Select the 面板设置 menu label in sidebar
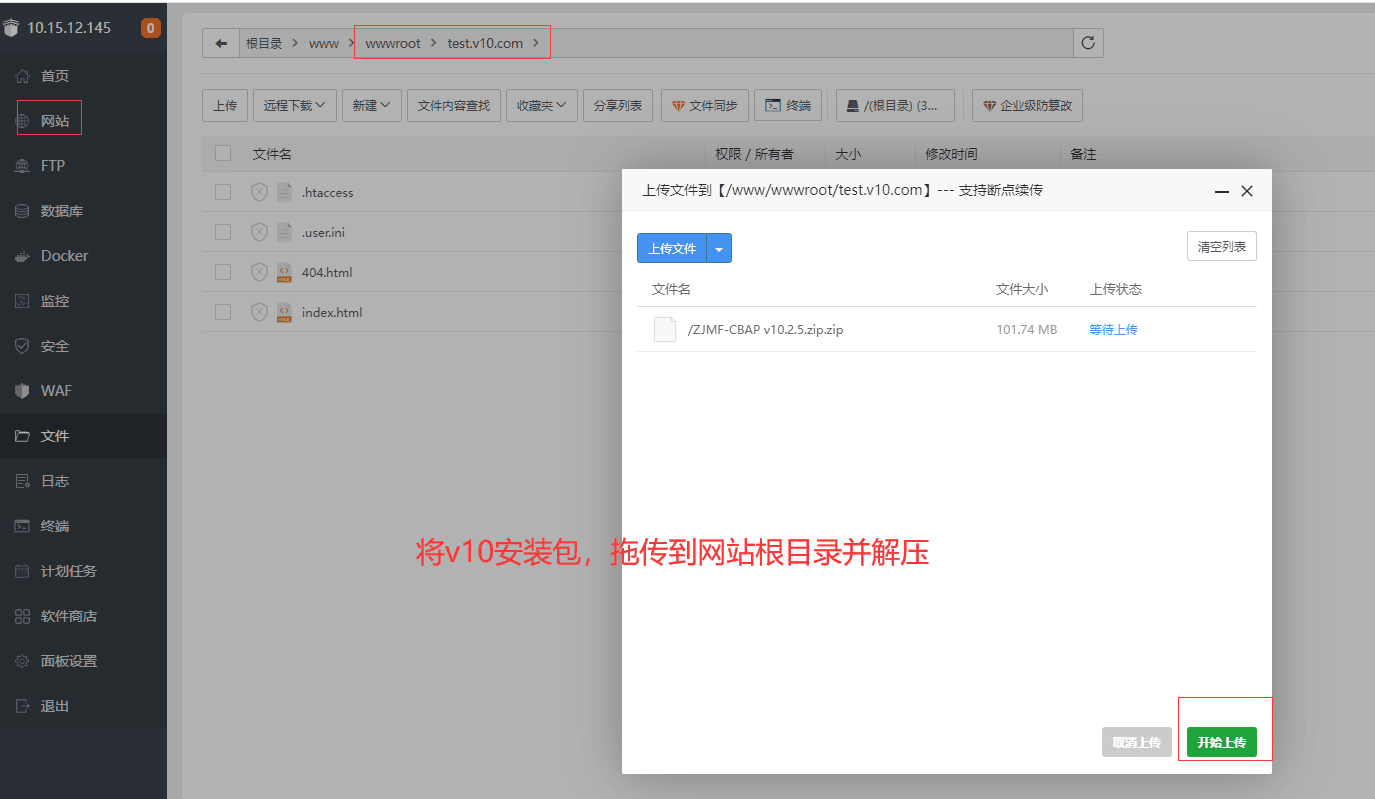The height and width of the screenshot is (799, 1375). (x=69, y=661)
